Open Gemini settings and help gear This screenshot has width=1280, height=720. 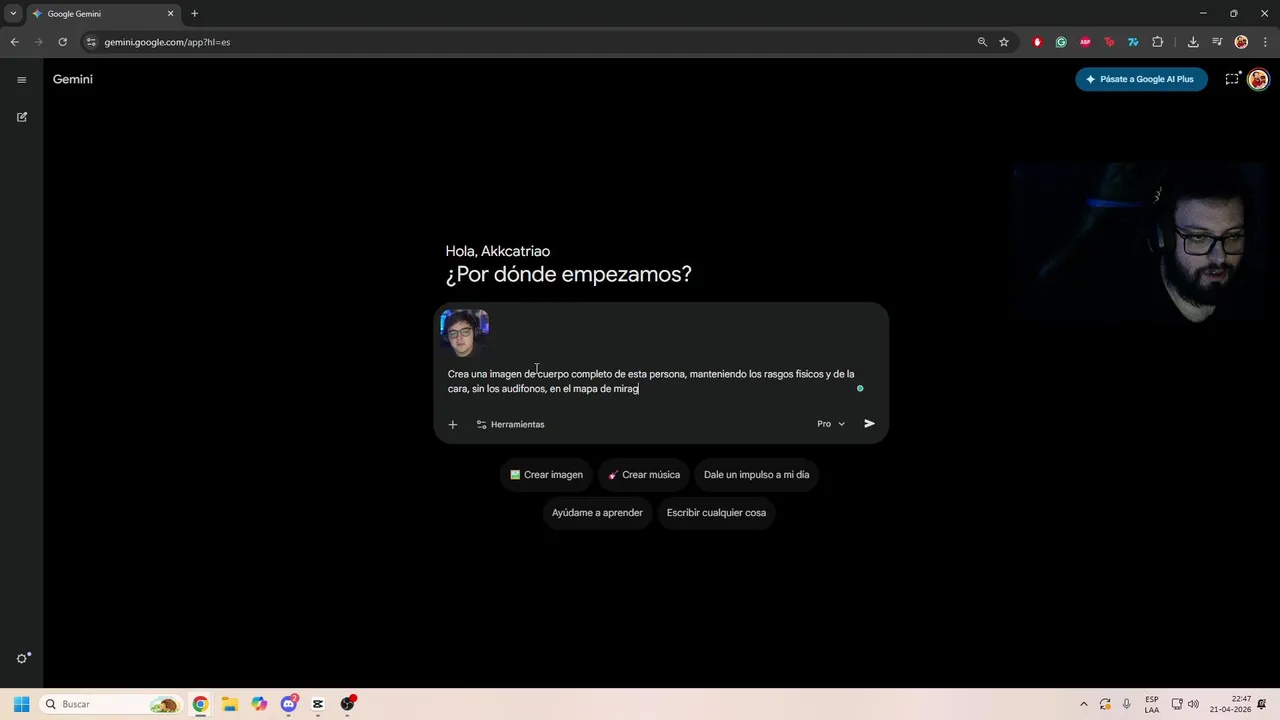pyautogui.click(x=22, y=658)
